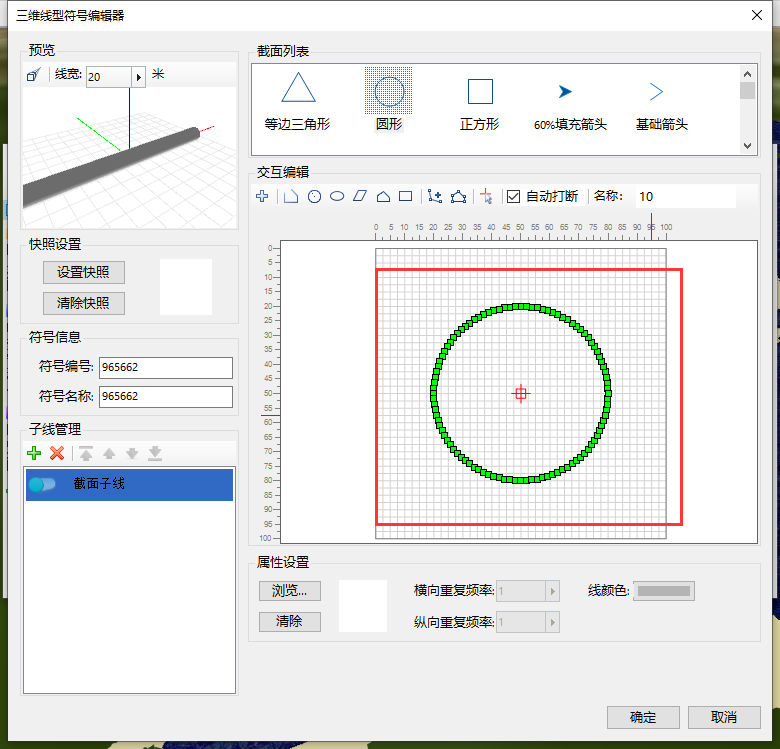Viewport: 780px width, 749px height.
Task: Click the 线宽 input field
Action: point(109,77)
